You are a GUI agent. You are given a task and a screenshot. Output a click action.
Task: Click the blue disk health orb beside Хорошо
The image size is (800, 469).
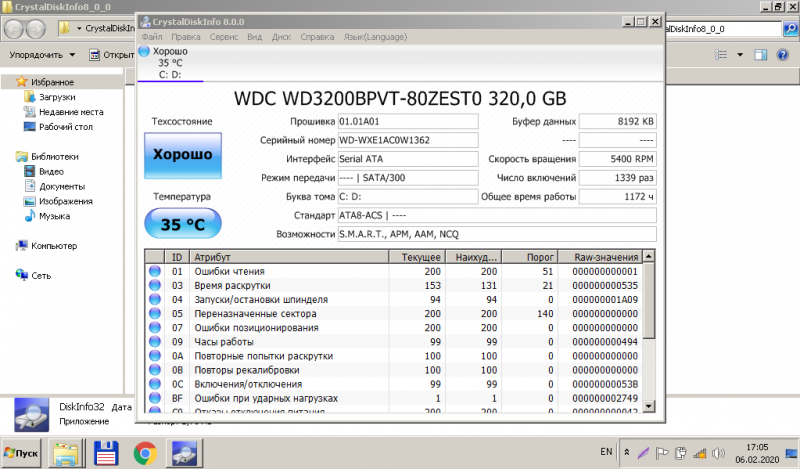[x=144, y=51]
